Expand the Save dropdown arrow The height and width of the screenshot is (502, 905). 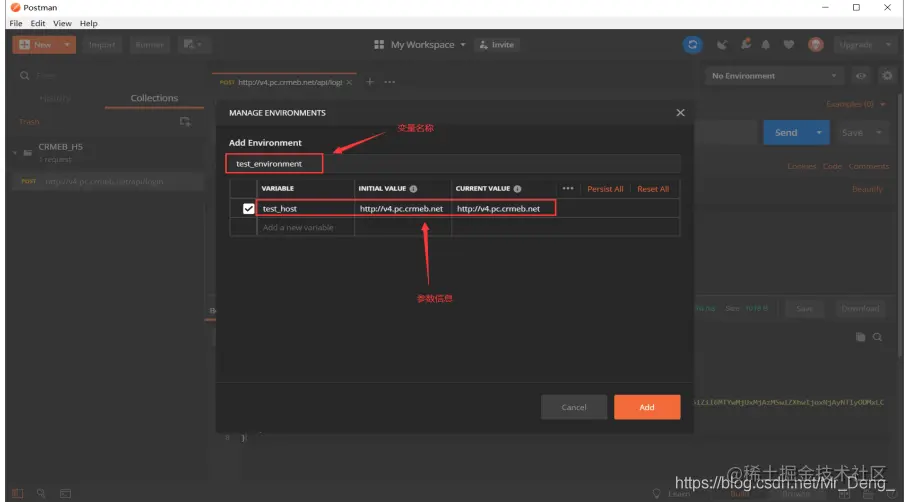click(878, 133)
